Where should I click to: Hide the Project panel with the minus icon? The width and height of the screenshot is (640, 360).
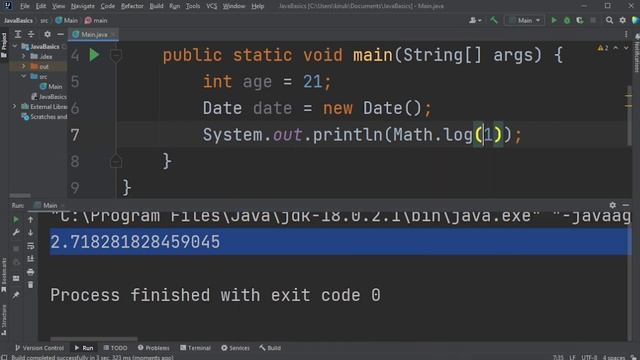coord(60,34)
